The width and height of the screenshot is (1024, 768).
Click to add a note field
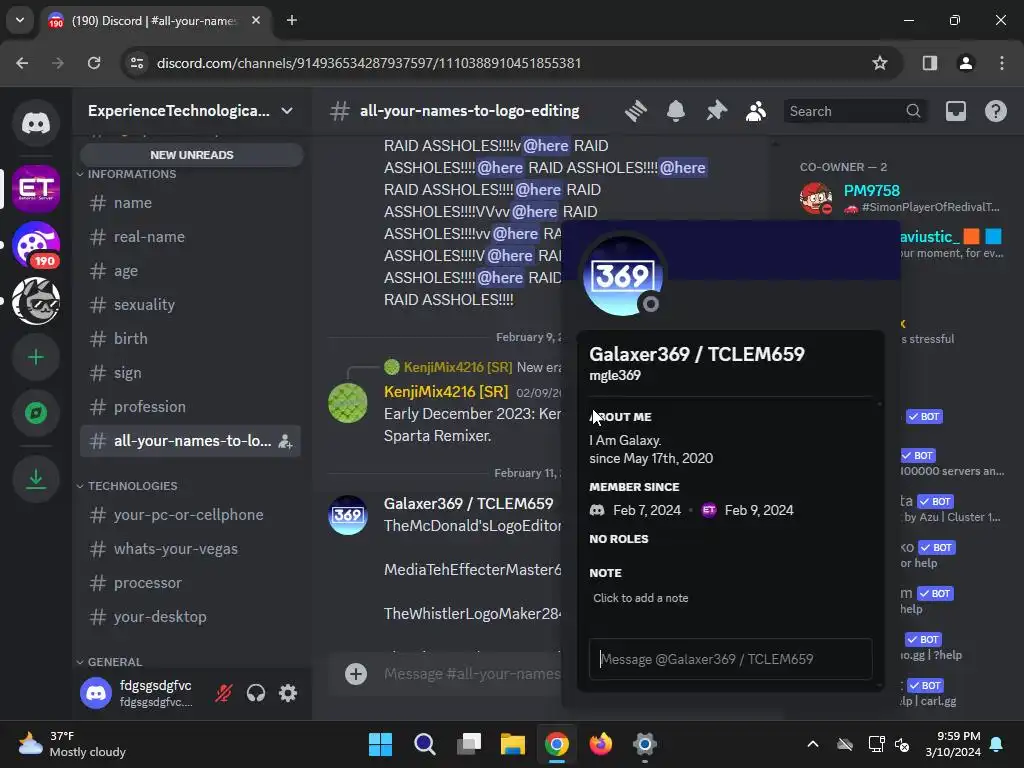tap(730, 598)
